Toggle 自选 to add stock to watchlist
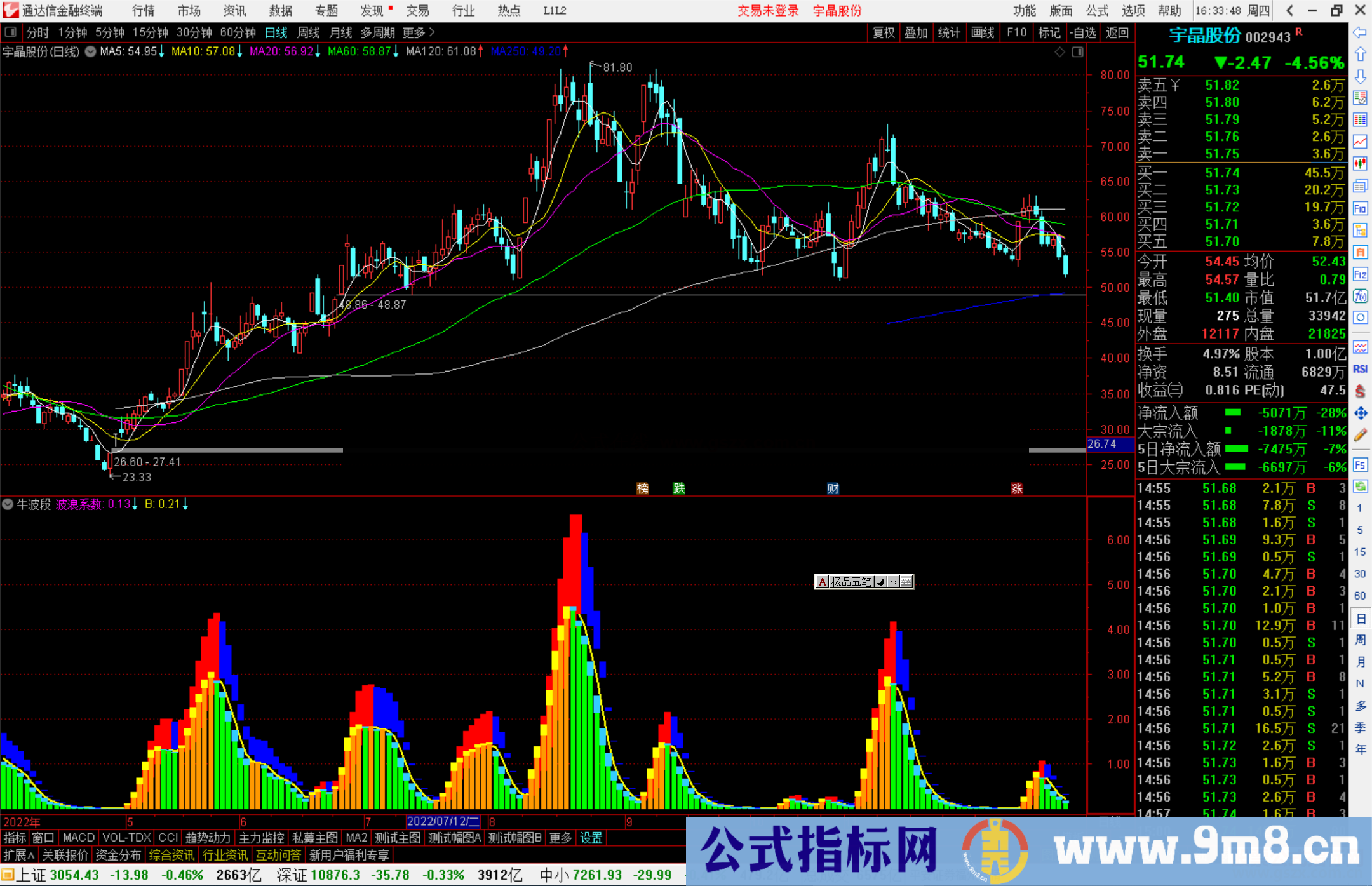Screen dimensions: 1372x886 pos(1083,32)
